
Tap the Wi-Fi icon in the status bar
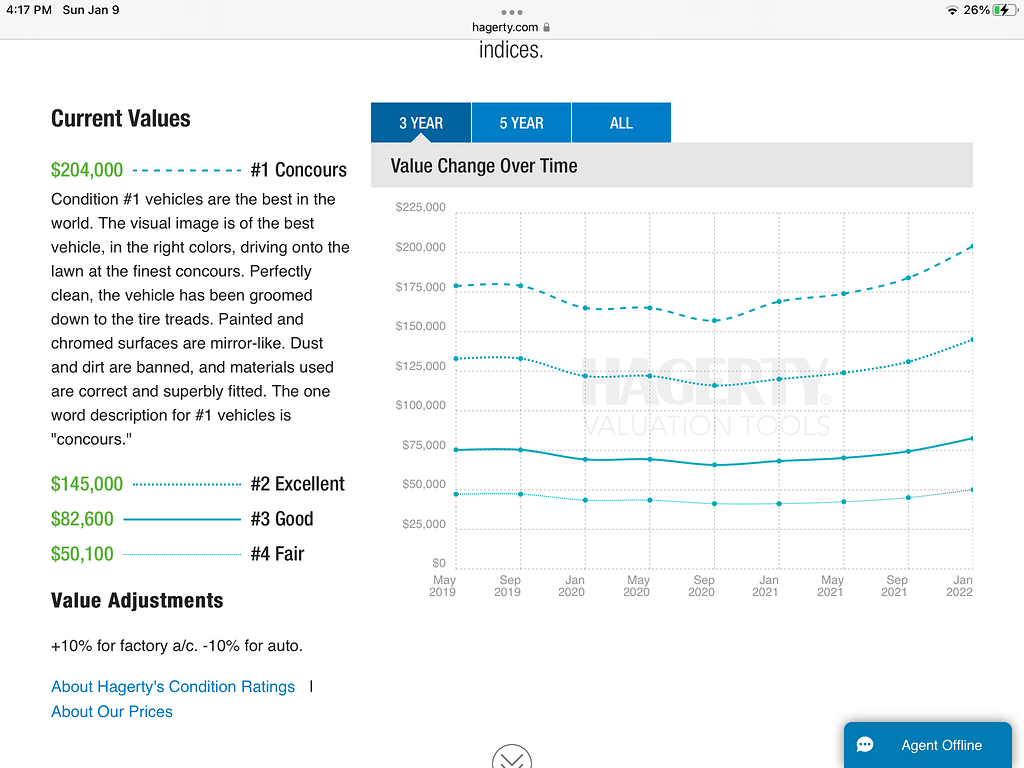point(951,10)
